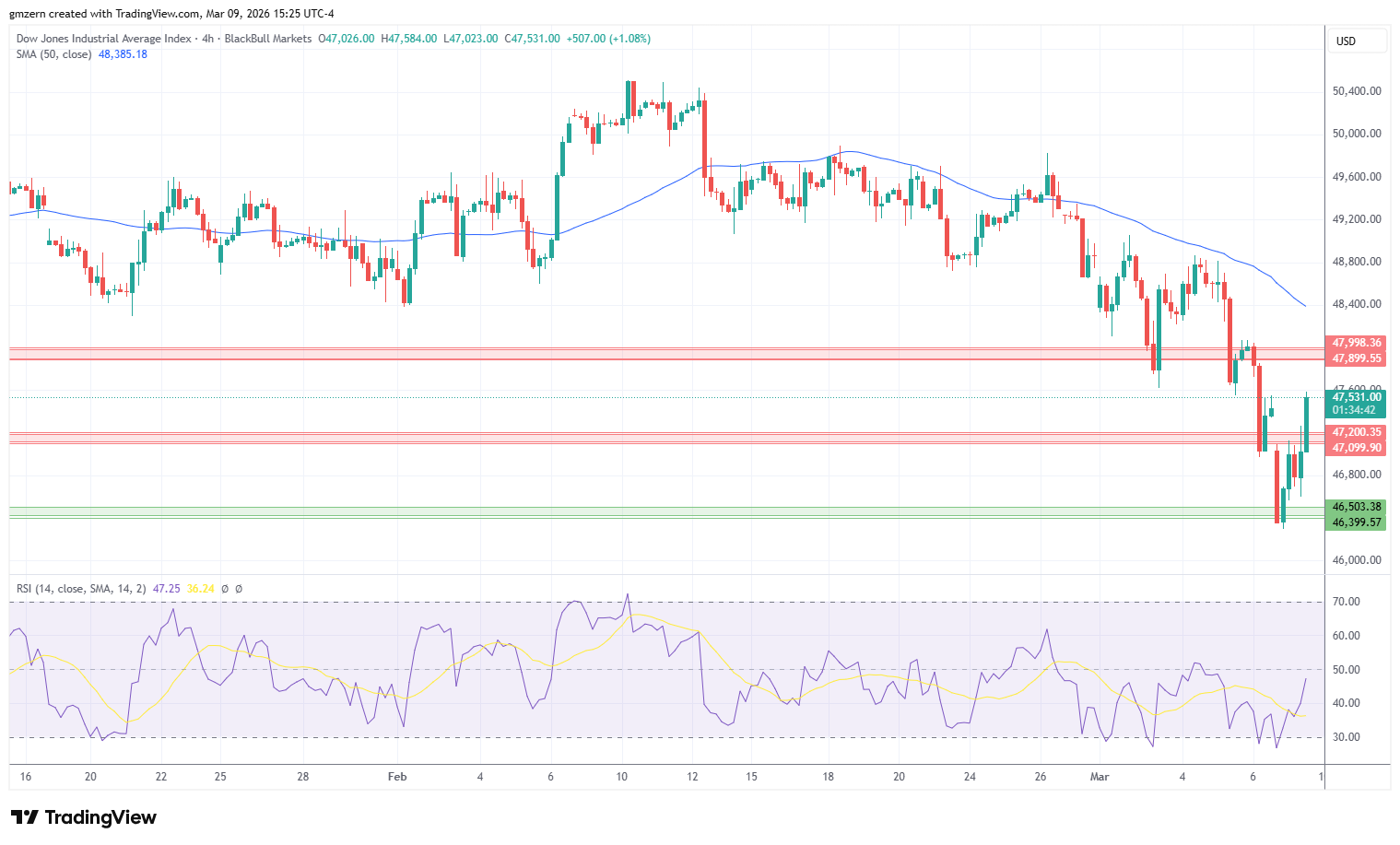The height and width of the screenshot is (845, 1400).
Task: Select the yellow RSI average value 36.24
Action: [200, 589]
